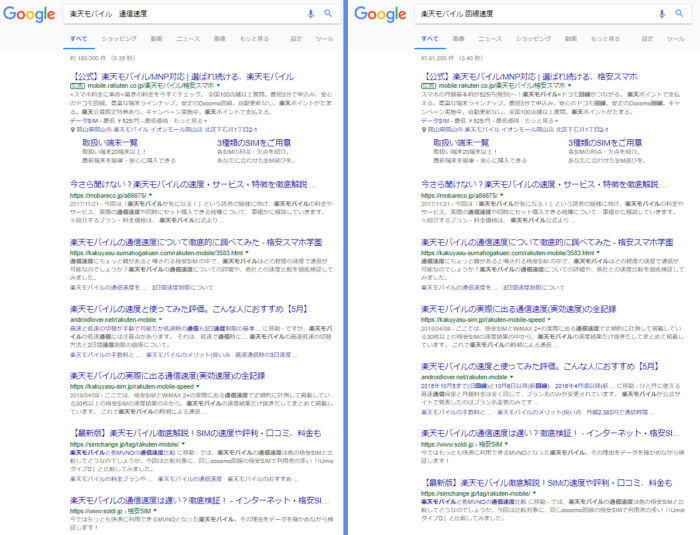Expand arrow beside www.soldi.jp URL on 回線速度 page

(506, 444)
